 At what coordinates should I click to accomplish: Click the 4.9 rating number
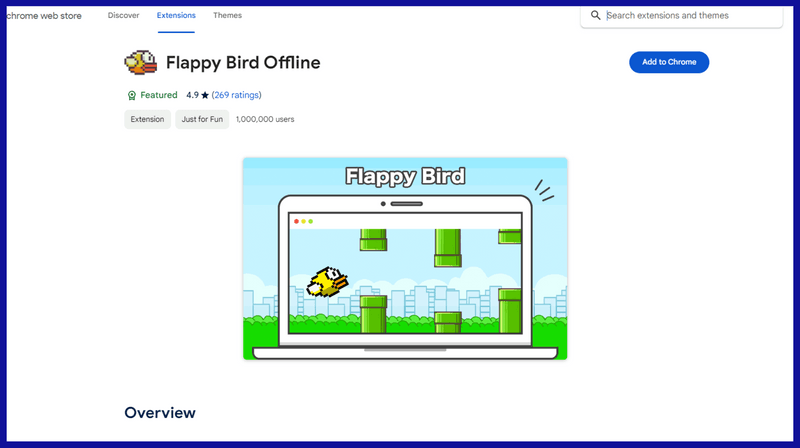click(193, 95)
